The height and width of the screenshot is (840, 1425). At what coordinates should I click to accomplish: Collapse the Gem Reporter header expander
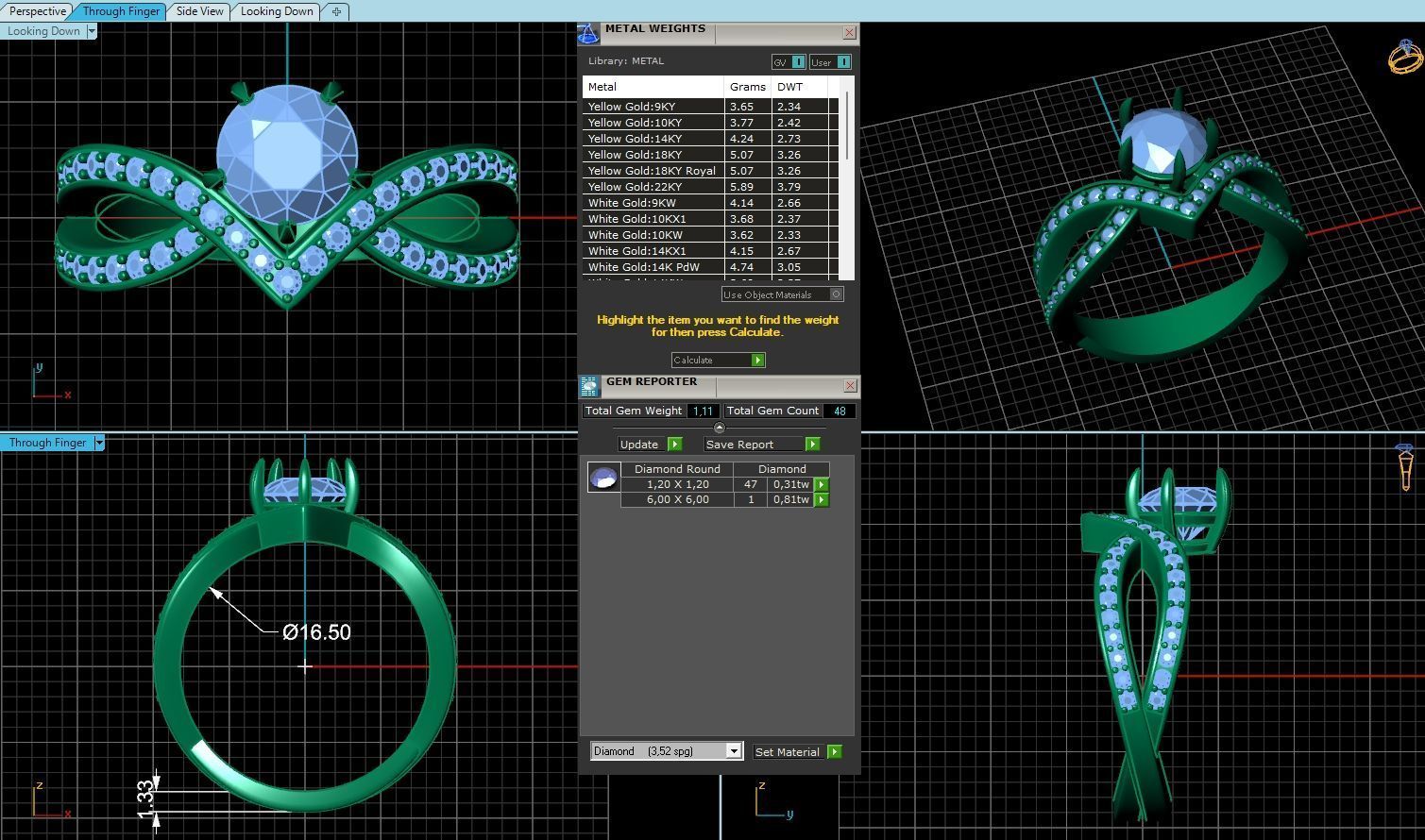pos(719,428)
